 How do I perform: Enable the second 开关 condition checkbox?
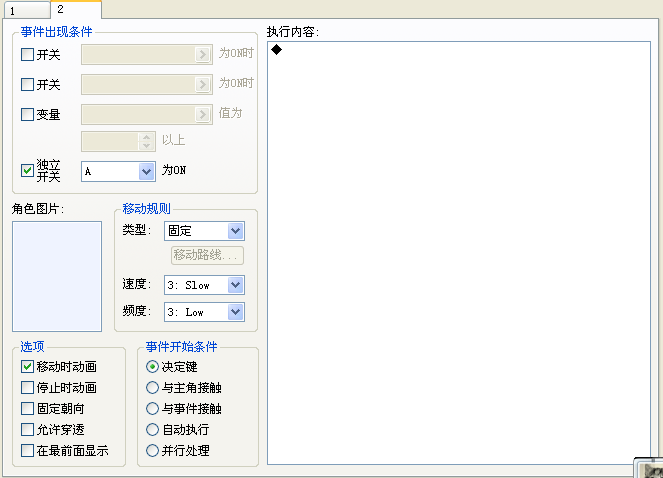(x=27, y=85)
